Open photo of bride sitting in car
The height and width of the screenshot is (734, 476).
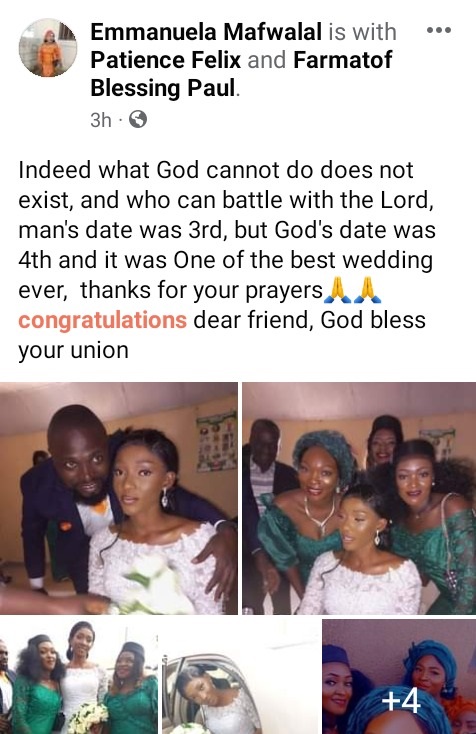(240, 676)
